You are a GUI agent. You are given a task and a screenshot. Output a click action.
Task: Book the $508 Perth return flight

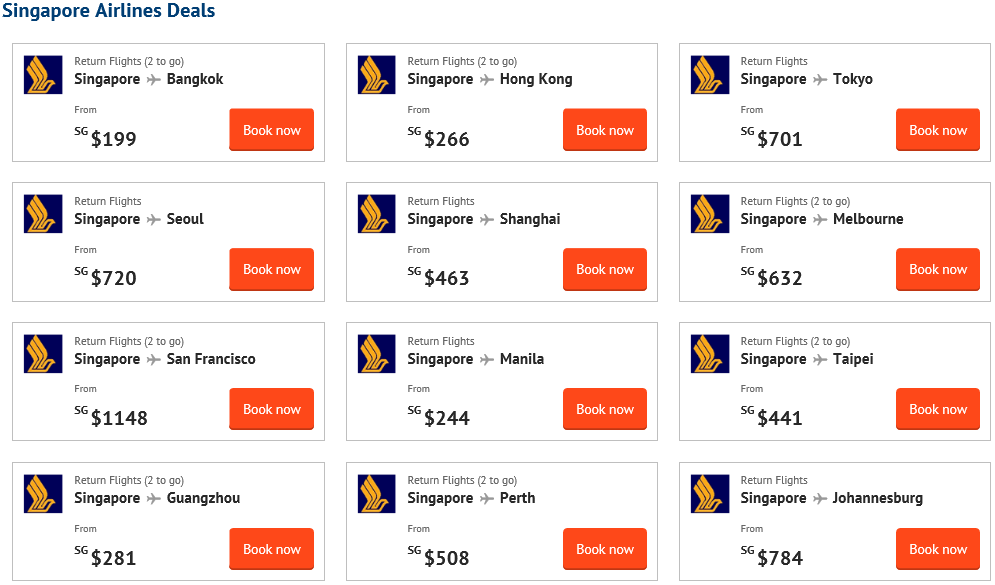tap(605, 549)
